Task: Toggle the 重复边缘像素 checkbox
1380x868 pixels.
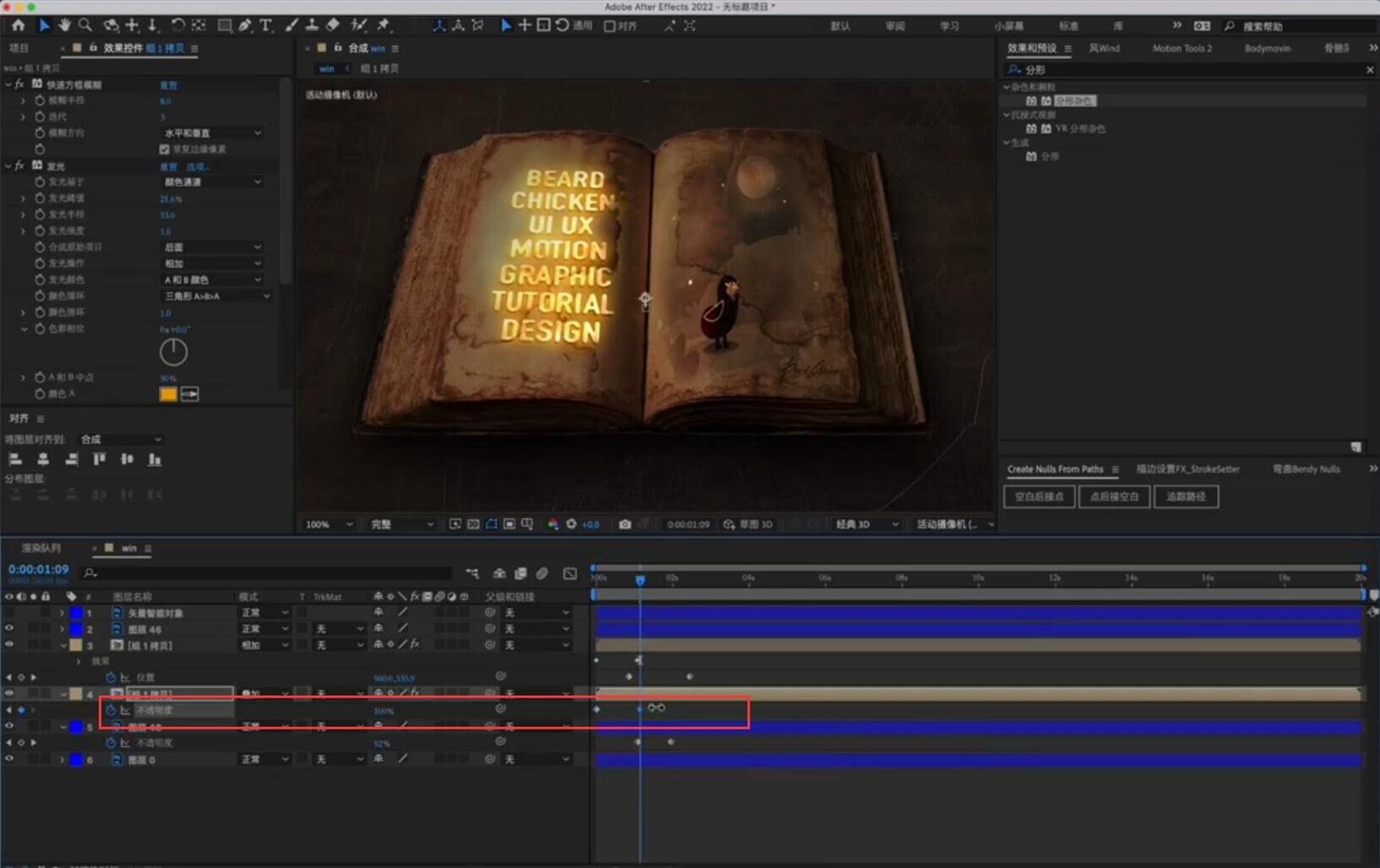Action: tap(165, 149)
